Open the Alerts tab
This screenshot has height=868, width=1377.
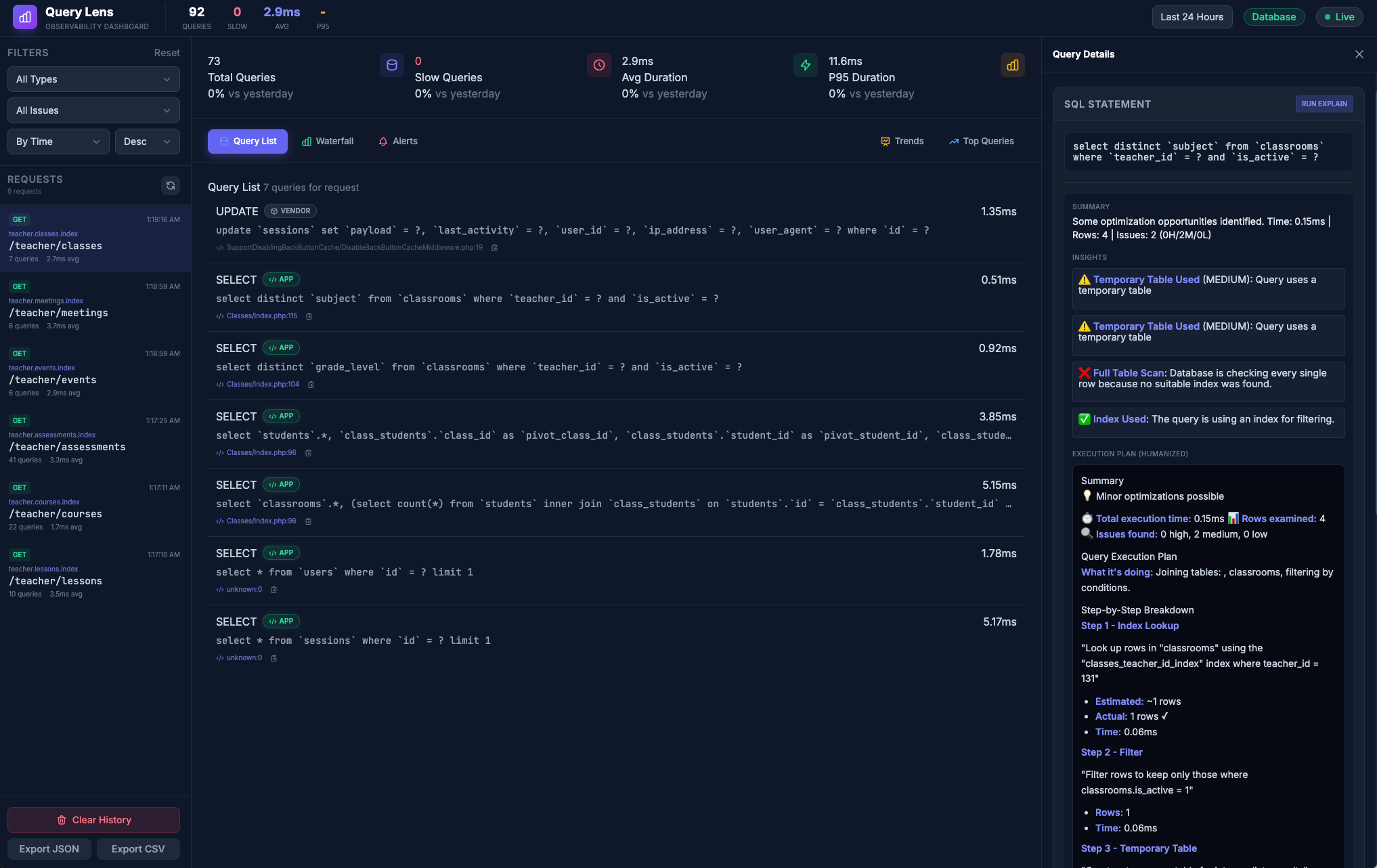398,142
